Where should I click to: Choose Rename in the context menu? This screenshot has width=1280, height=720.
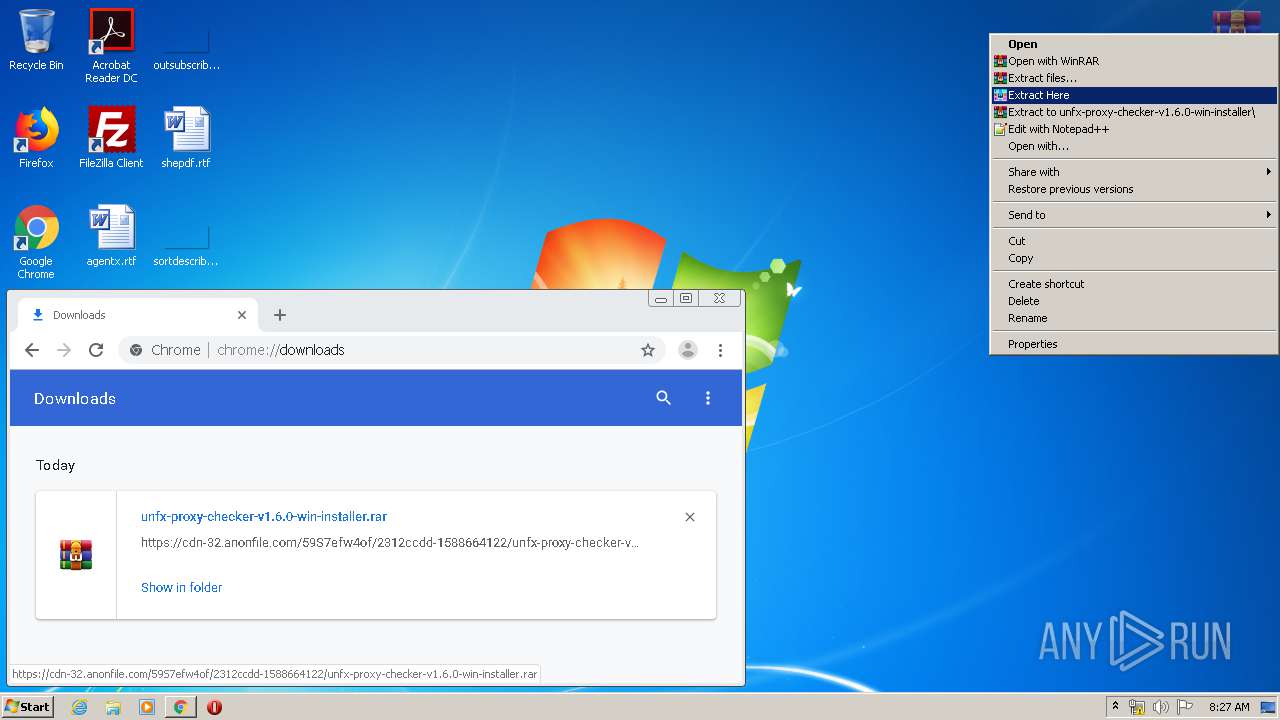point(1134,318)
